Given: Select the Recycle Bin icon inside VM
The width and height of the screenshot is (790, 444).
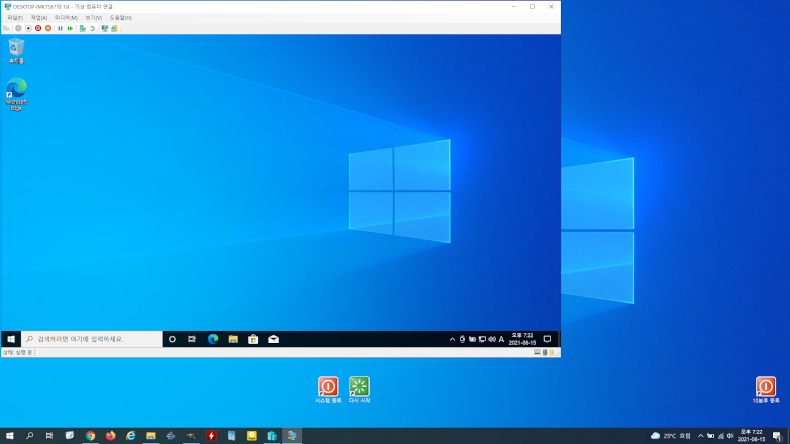Looking at the screenshot, I should tap(16, 51).
